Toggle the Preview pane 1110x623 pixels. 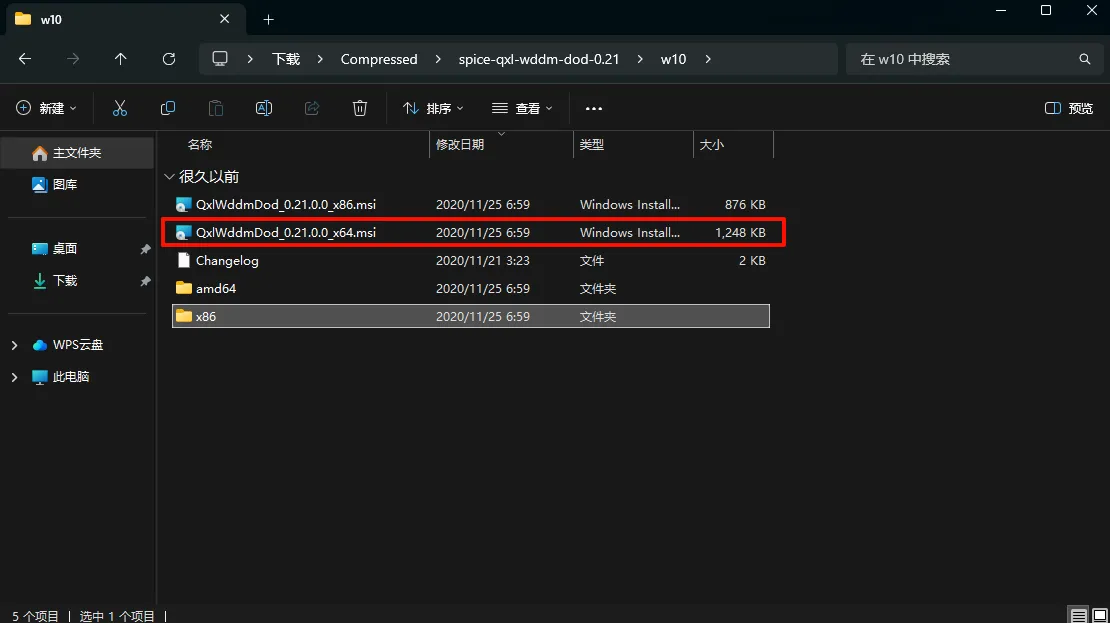pyautogui.click(x=1069, y=108)
